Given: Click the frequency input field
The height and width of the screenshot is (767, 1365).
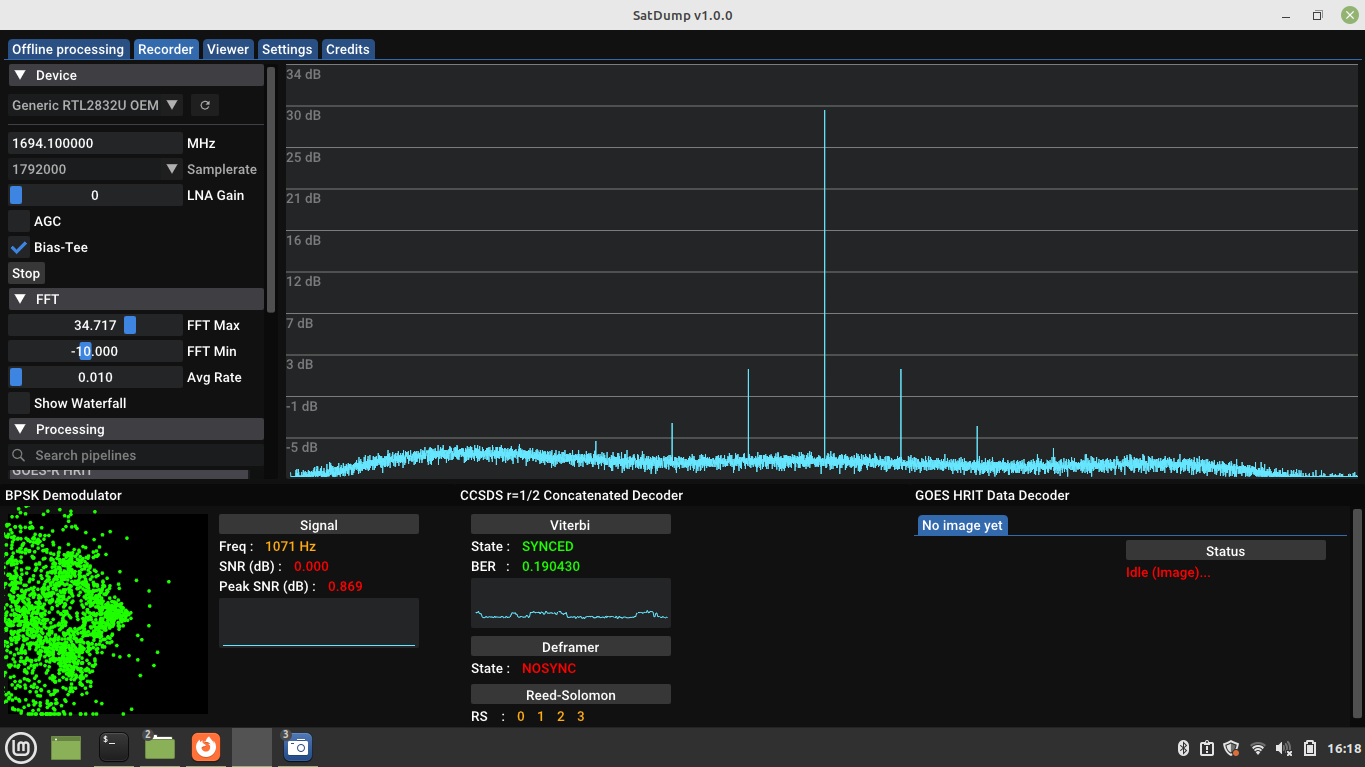Looking at the screenshot, I should [90, 142].
